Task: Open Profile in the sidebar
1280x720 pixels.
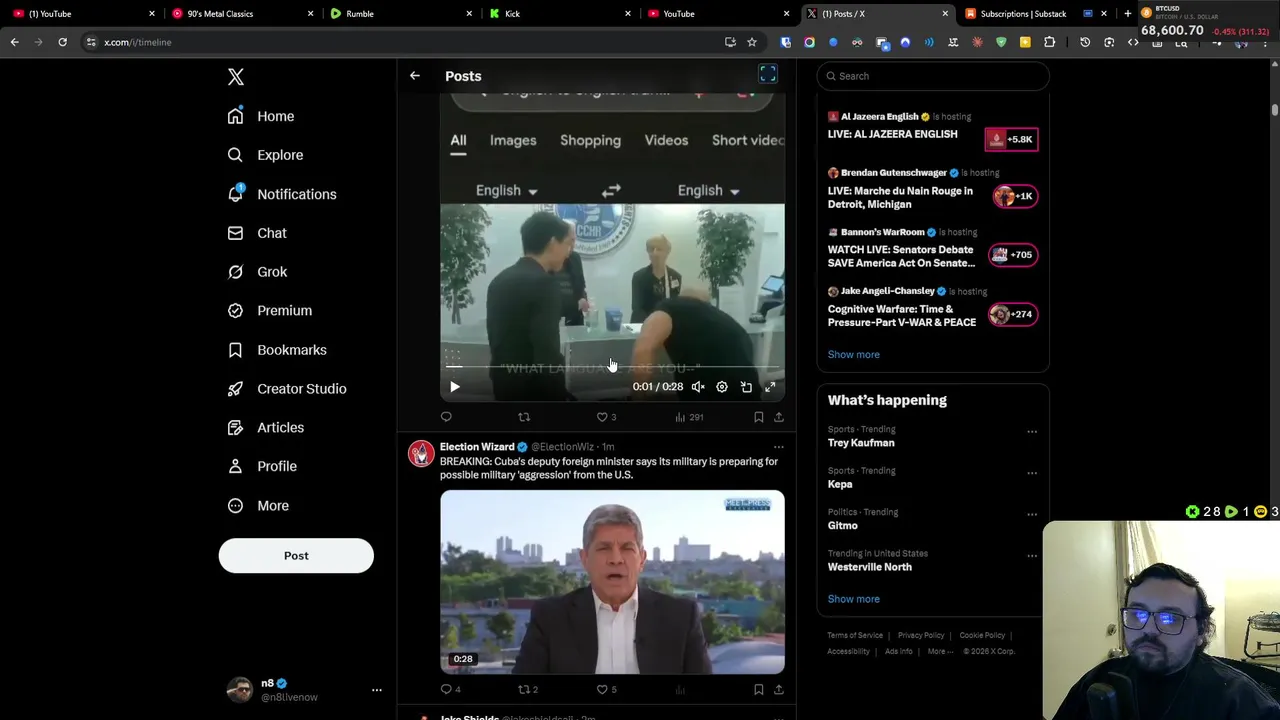Action: click(x=262, y=466)
